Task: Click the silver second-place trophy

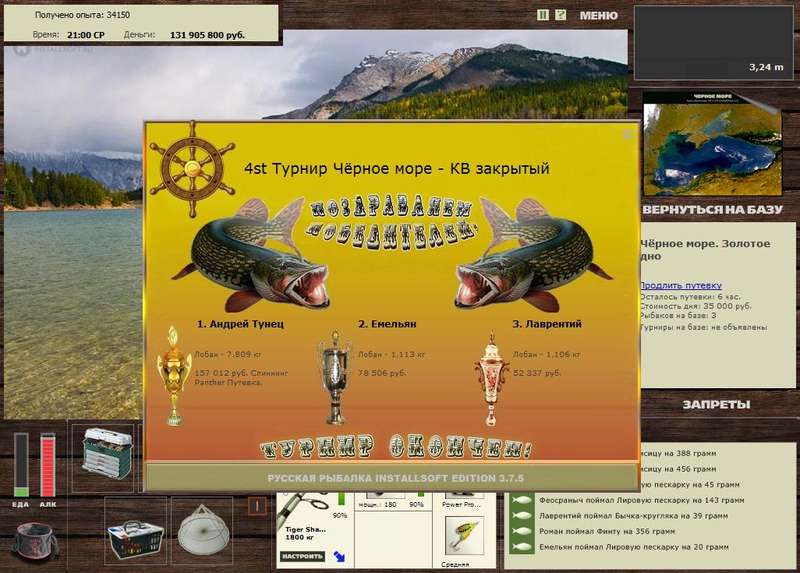Action: click(335, 378)
